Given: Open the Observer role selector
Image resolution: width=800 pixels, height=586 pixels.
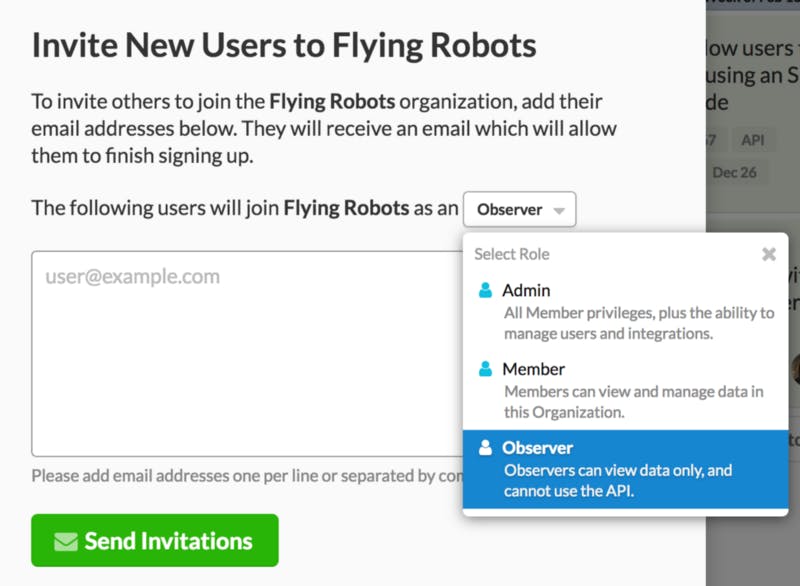Looking at the screenshot, I should coord(520,210).
